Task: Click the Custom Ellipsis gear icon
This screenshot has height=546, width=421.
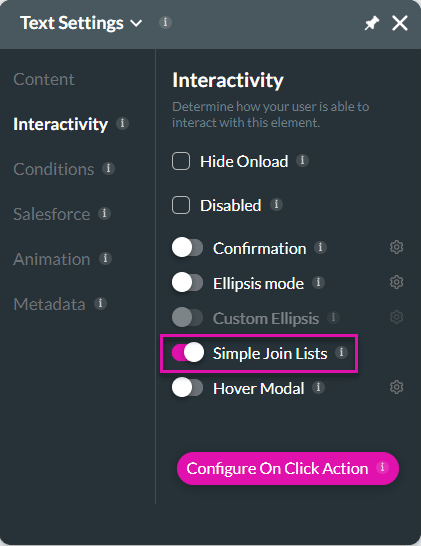Action: coord(396,317)
